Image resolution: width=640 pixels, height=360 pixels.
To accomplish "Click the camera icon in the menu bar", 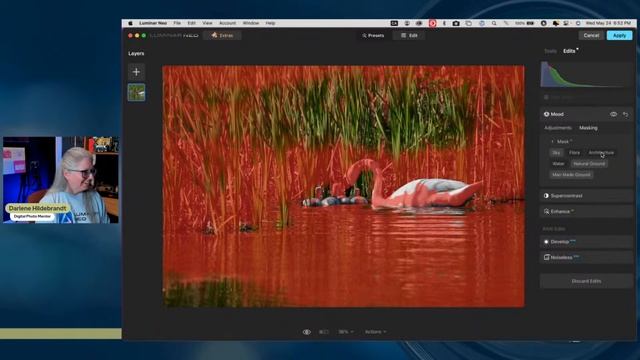I will coord(456,23).
